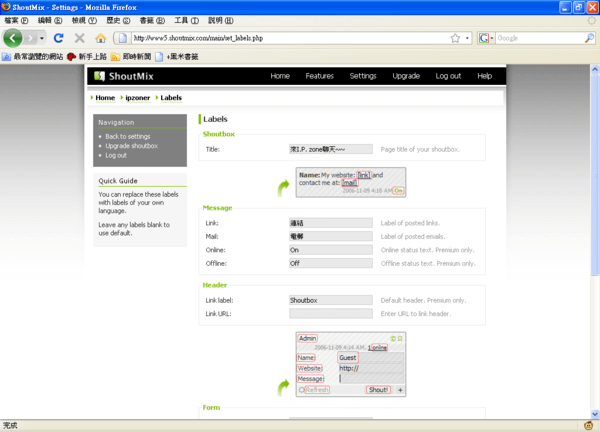Click the Mail label input field
This screenshot has width=600, height=432.
331,236
